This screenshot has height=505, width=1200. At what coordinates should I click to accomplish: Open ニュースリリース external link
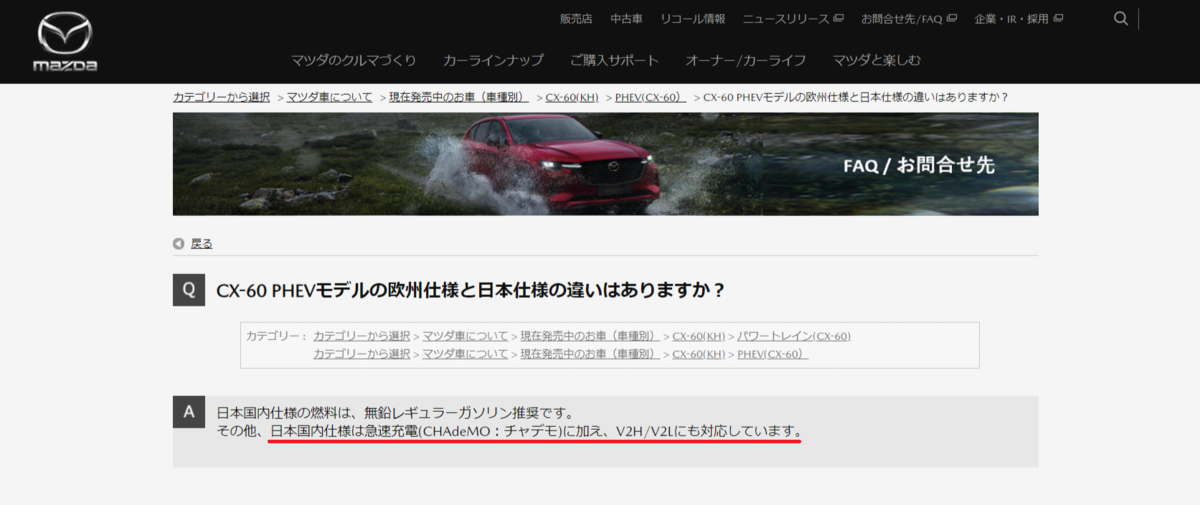793,18
